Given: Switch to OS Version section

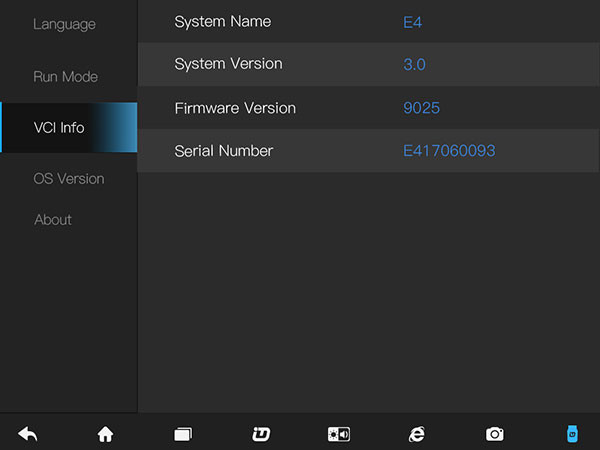Looking at the screenshot, I should pyautogui.click(x=69, y=179).
